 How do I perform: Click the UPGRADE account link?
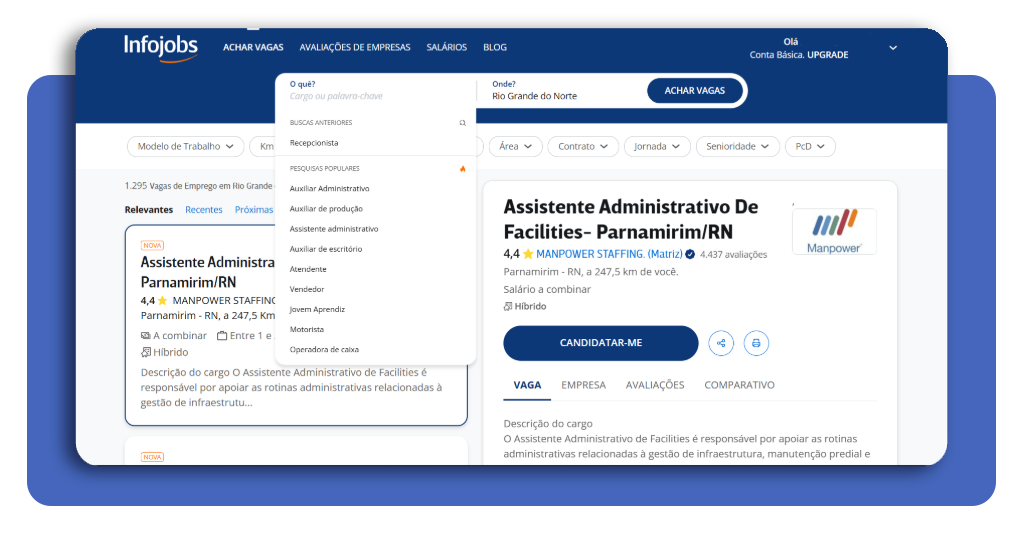pos(827,55)
